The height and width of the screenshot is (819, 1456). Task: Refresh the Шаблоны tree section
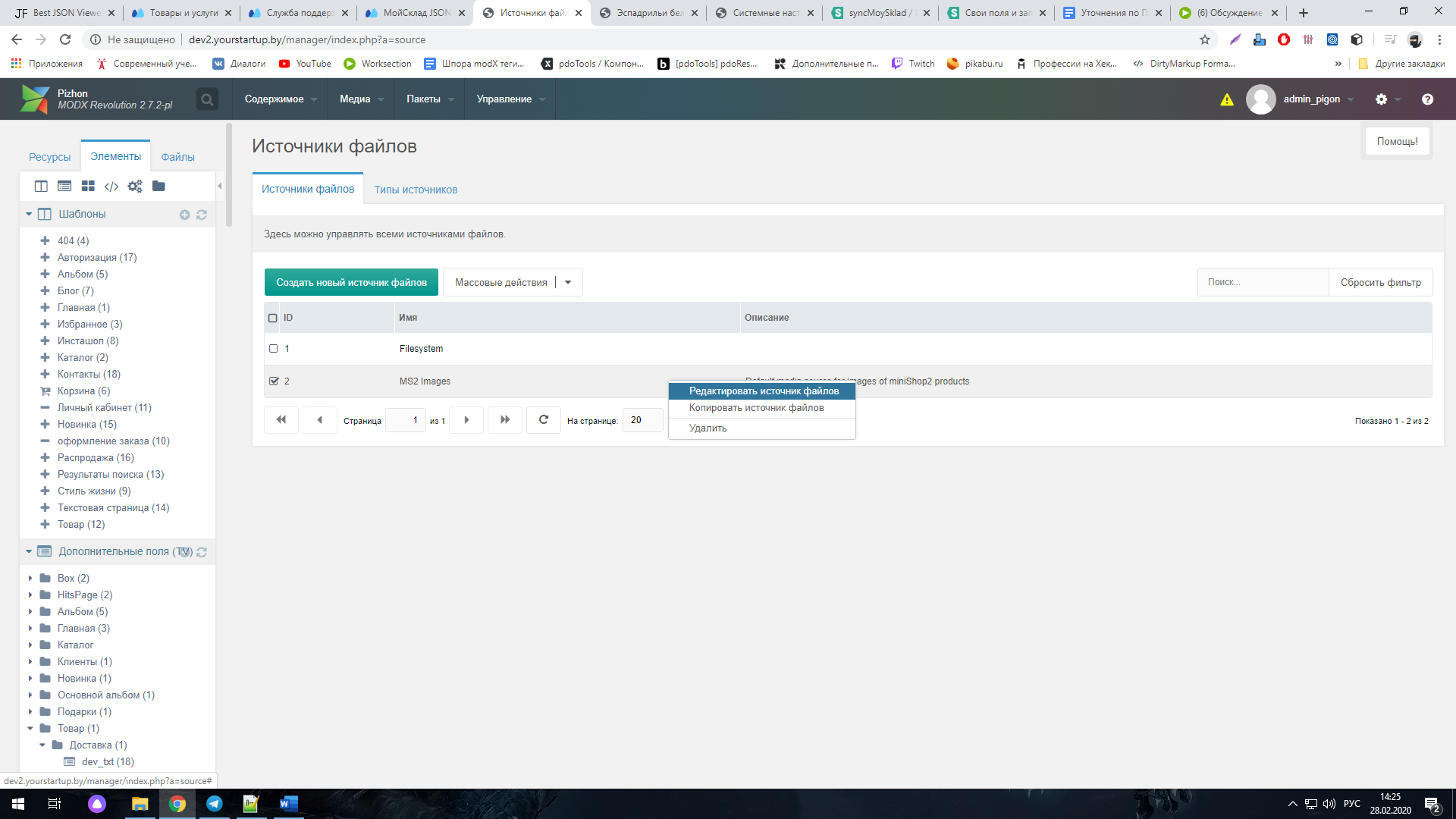[x=202, y=215]
